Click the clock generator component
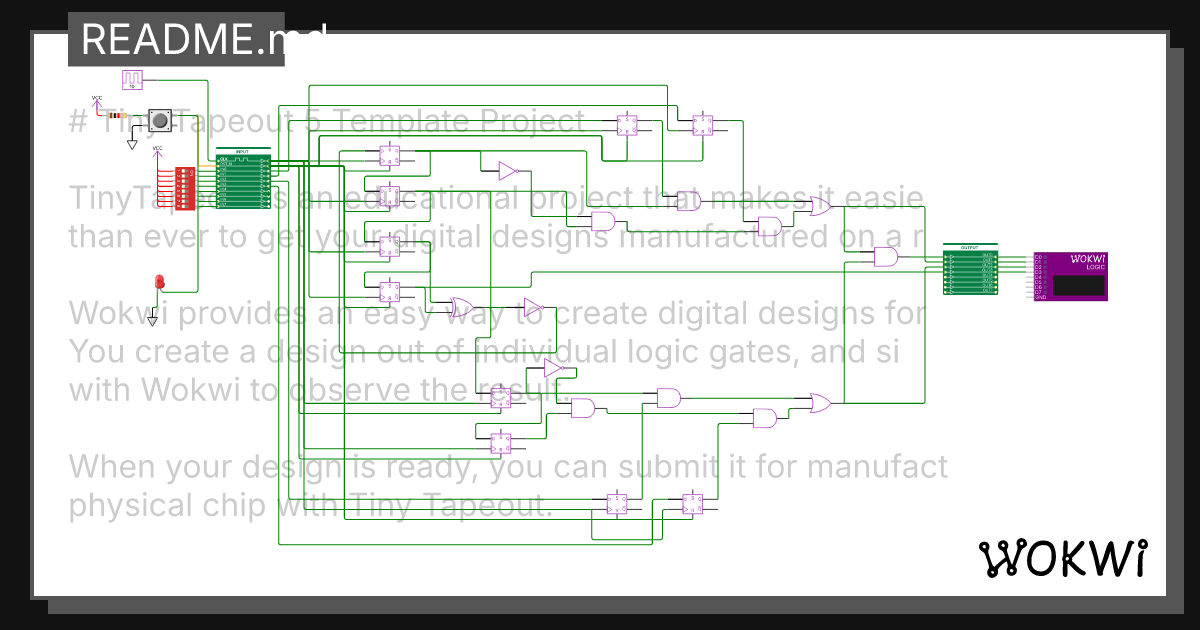 133,79
